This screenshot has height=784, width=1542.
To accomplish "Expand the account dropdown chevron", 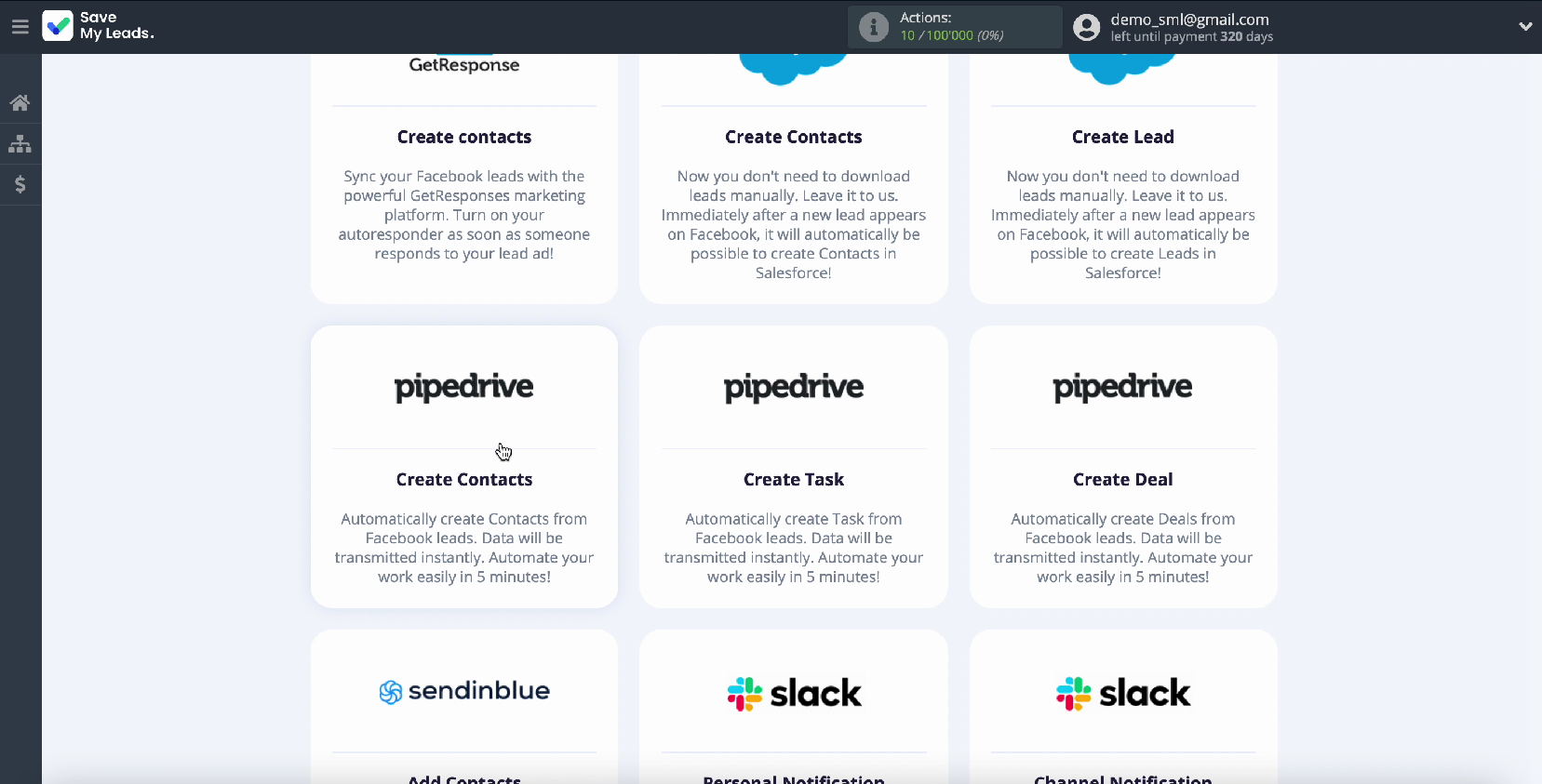I will coord(1525,27).
